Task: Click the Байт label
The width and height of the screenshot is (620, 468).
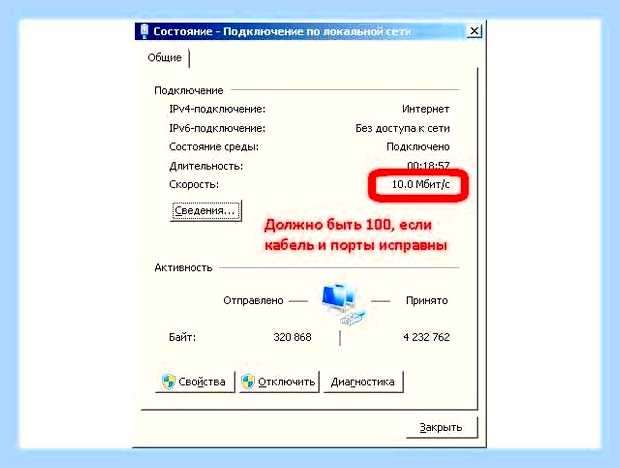Action: tap(182, 337)
